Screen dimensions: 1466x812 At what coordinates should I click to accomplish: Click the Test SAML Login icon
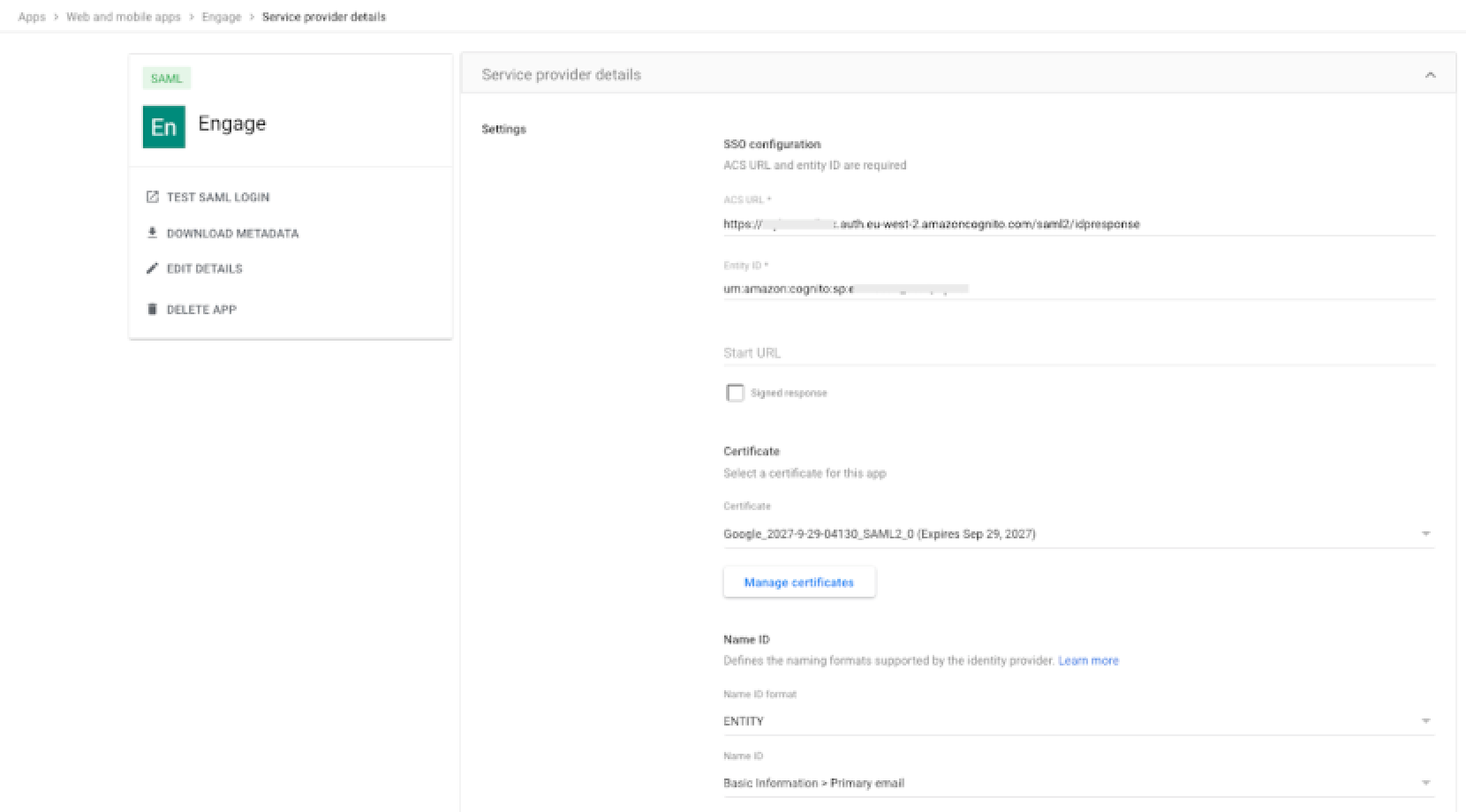pos(152,197)
